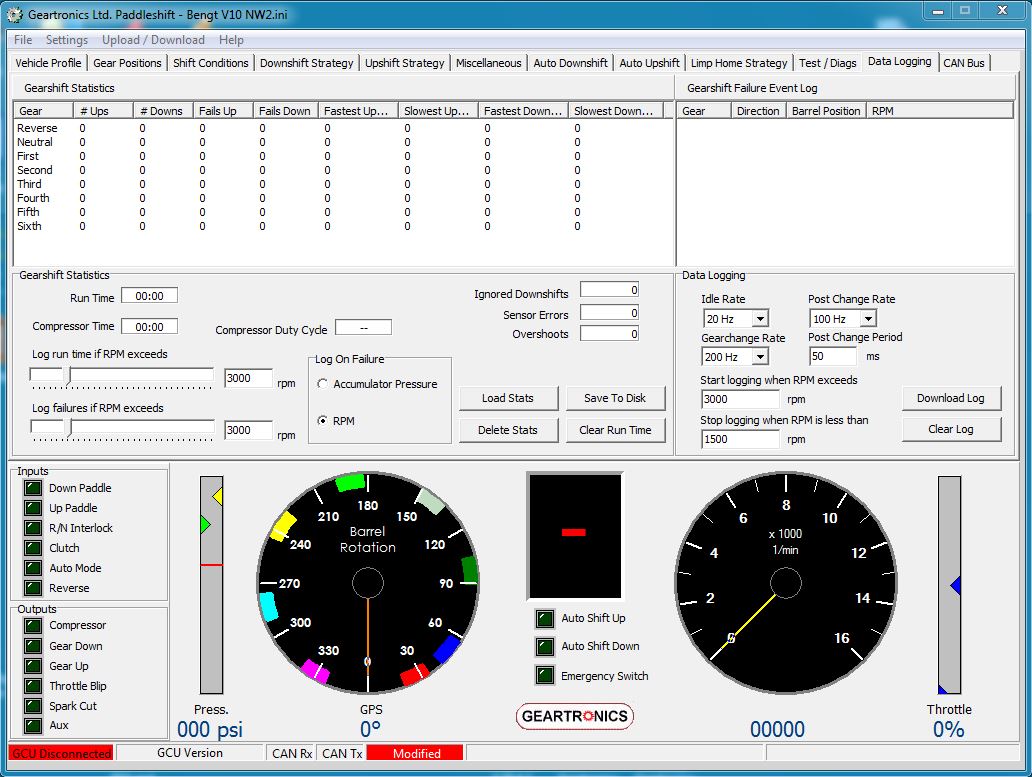Click the Auto Shift Up indicator
Viewport: 1032px width, 777px height.
pos(545,619)
